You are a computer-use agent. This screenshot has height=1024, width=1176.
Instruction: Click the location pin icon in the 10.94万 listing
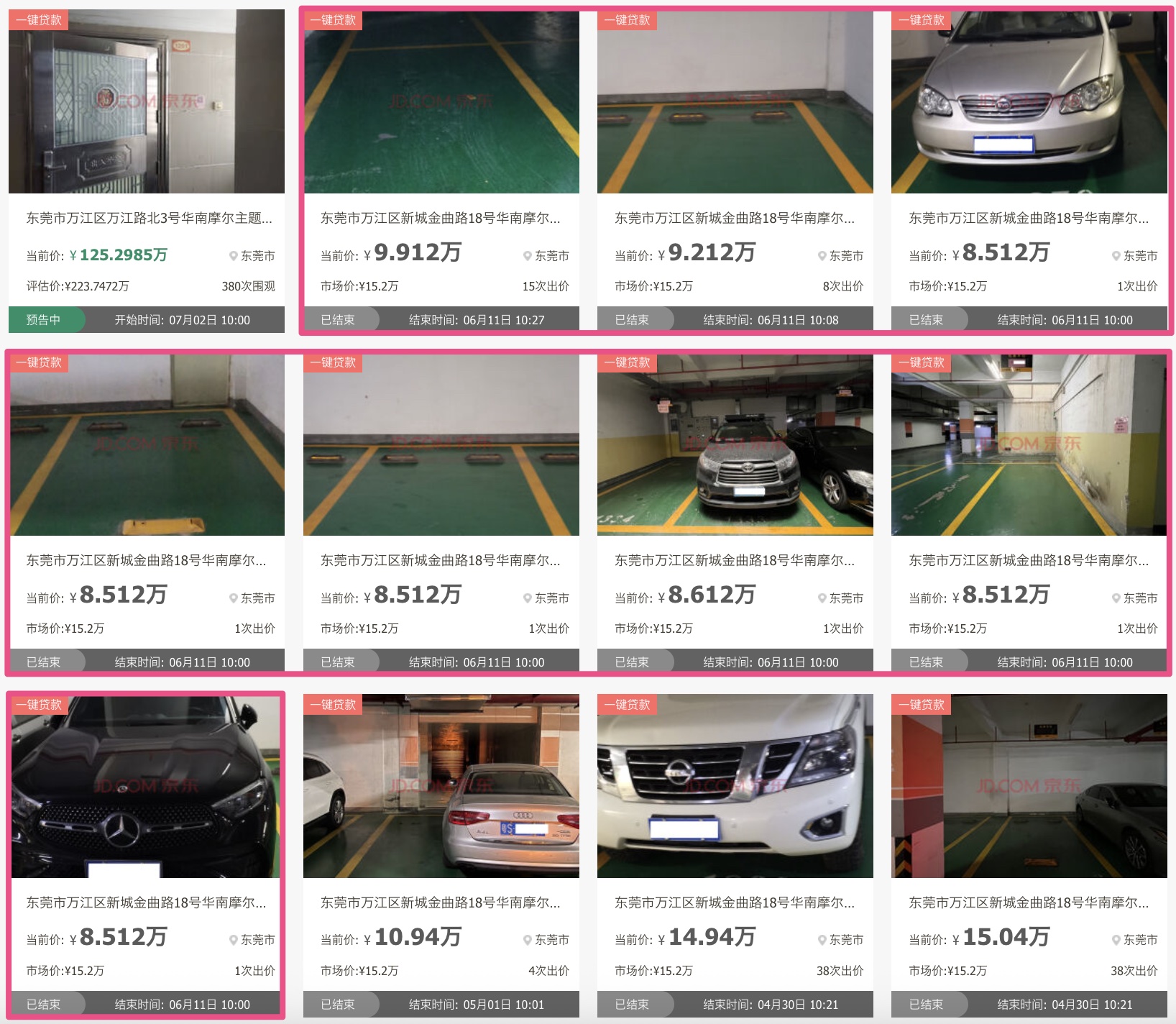point(528,940)
